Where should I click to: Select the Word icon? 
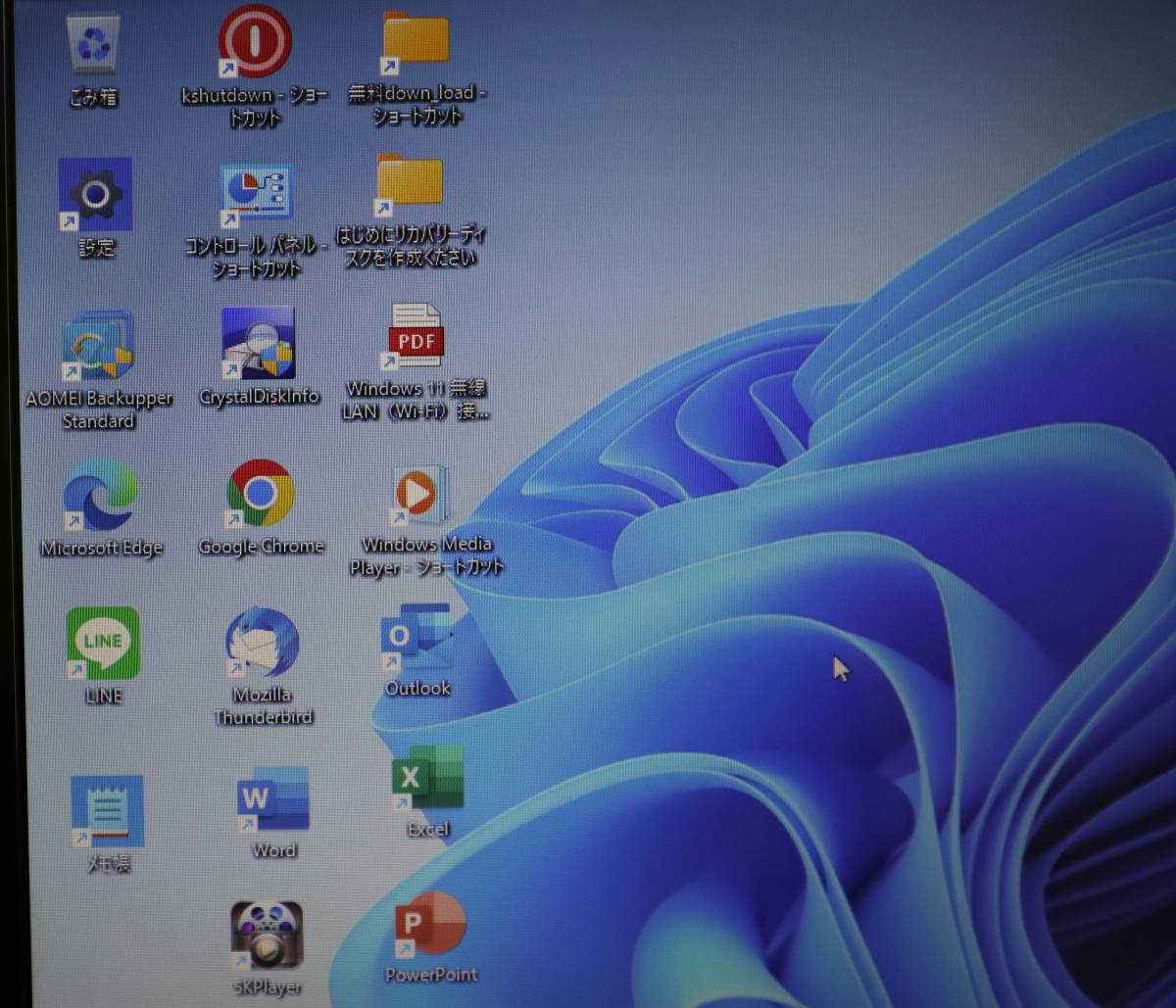coord(272,799)
